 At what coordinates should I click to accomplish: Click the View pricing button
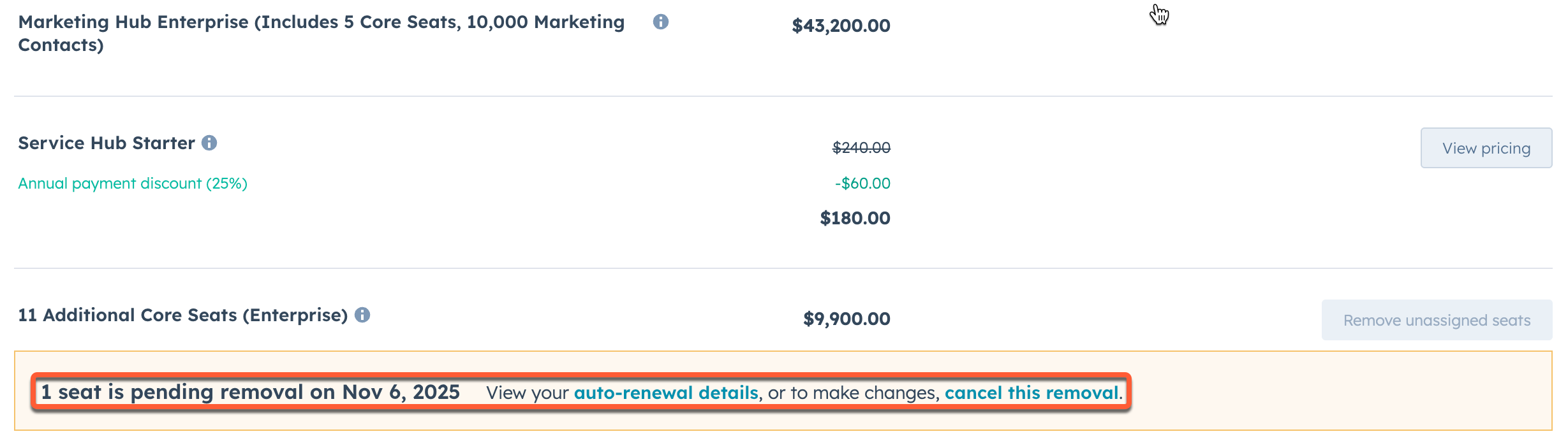point(1486,148)
